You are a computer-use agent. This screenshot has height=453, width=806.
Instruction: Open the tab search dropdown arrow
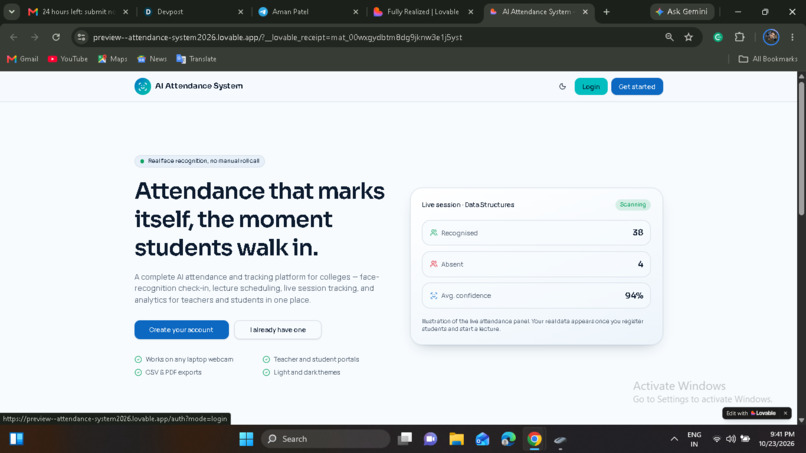(x=11, y=11)
